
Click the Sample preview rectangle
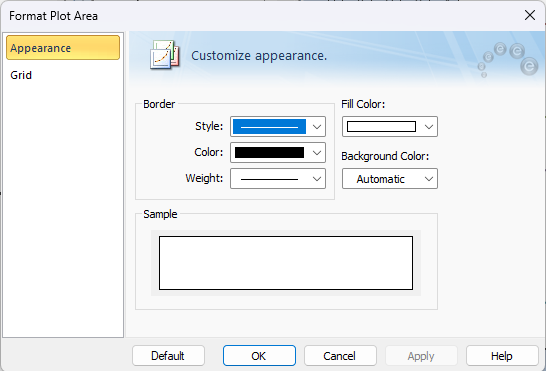tap(286, 263)
